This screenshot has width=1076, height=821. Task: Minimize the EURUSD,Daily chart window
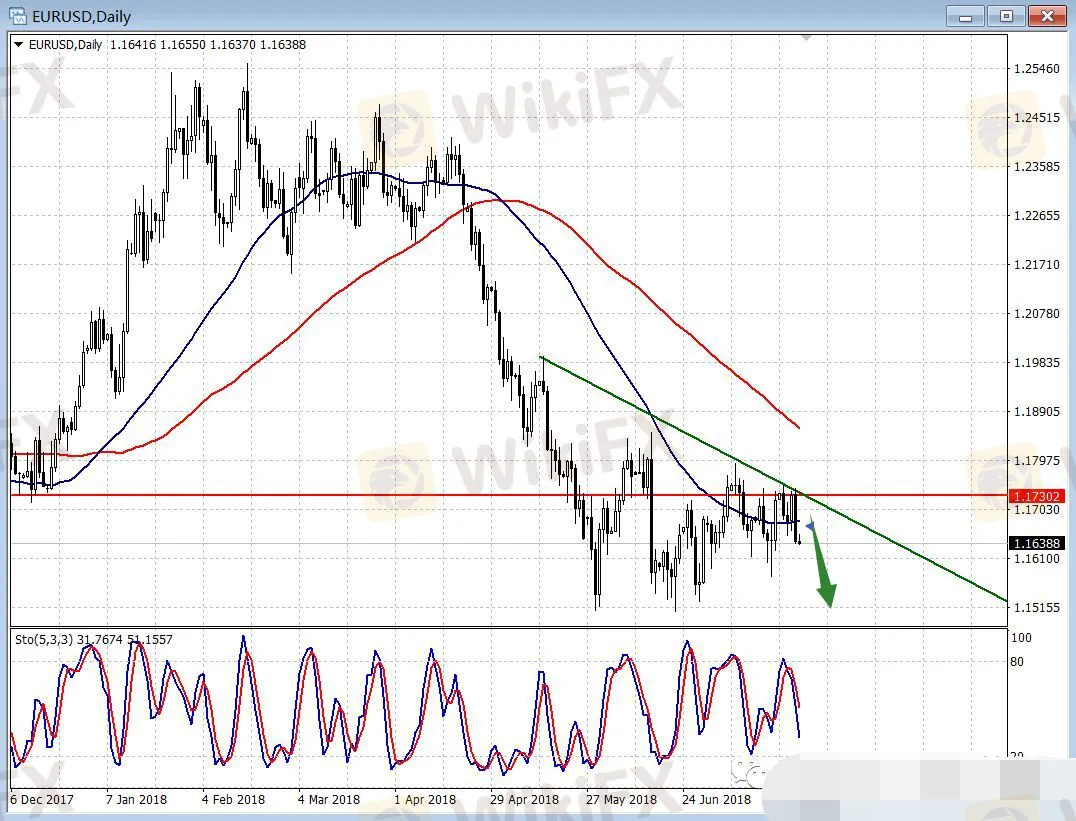tap(964, 16)
